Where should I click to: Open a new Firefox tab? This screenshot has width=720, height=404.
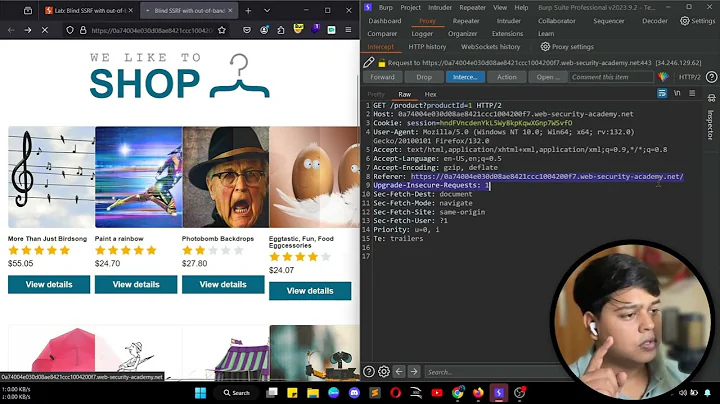248,11
